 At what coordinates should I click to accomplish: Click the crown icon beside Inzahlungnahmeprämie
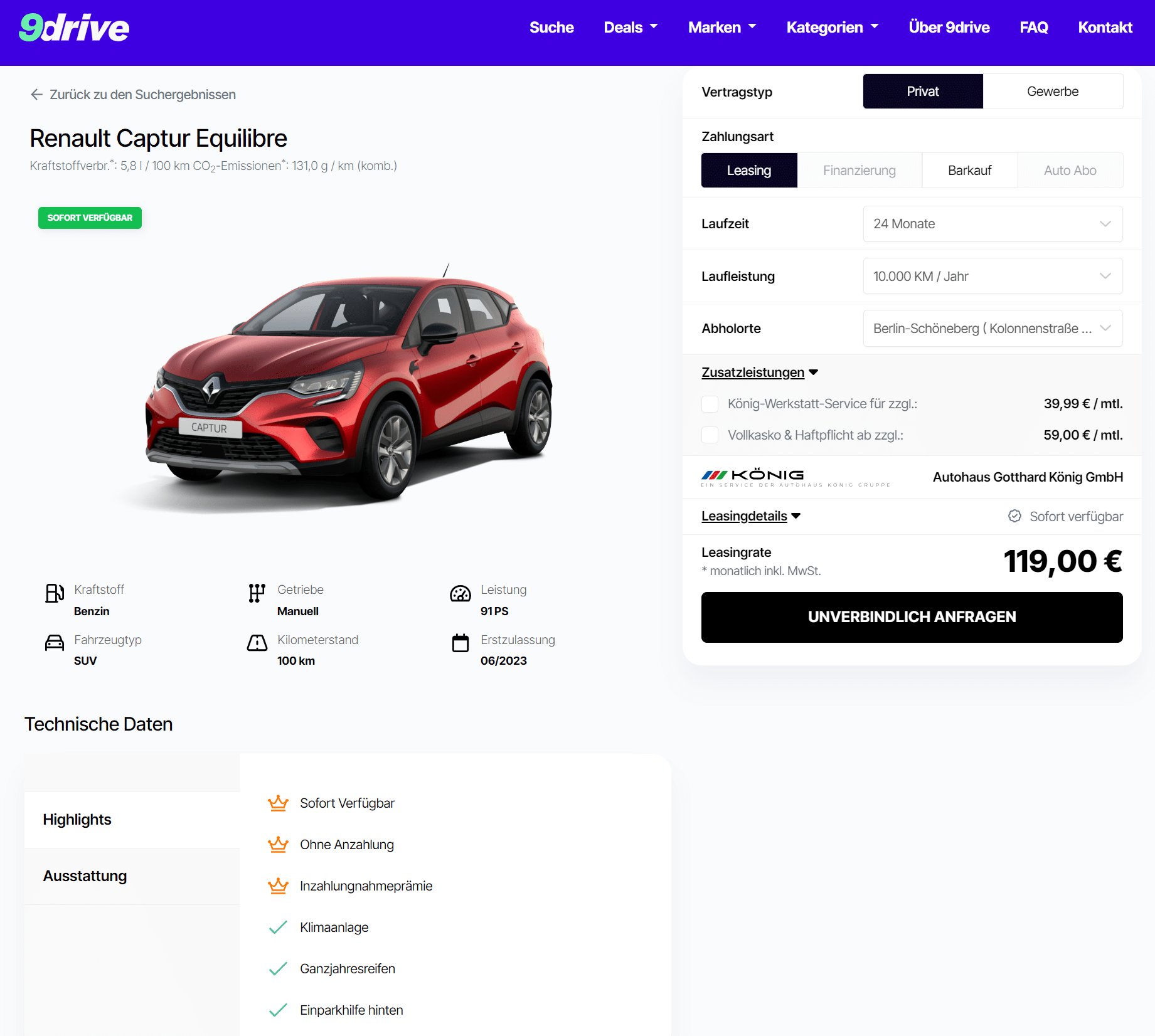(278, 886)
